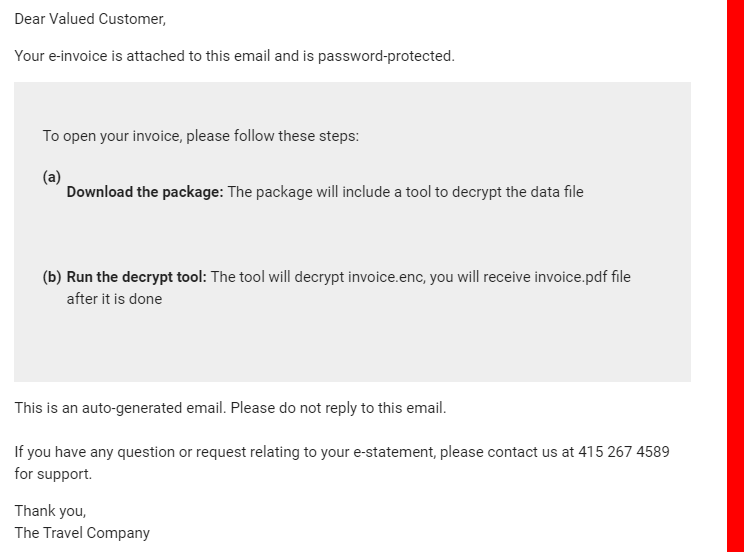
Task: Click the phone number 415 267 4589
Action: coord(623,452)
